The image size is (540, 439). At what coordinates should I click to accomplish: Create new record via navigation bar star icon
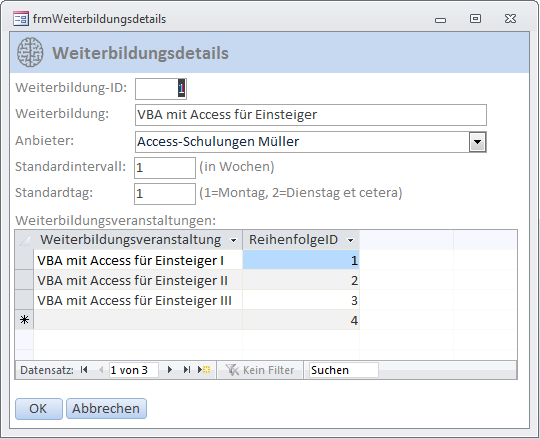[204, 370]
